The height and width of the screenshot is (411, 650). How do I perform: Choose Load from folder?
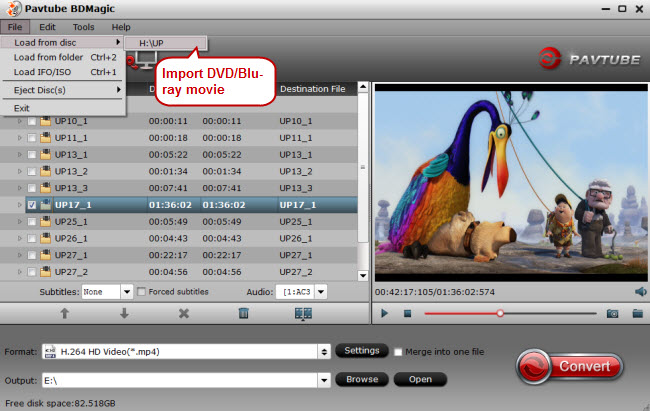click(x=63, y=57)
